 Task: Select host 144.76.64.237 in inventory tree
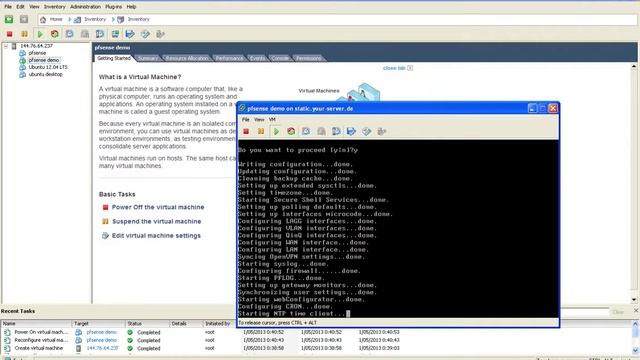coord(36,46)
